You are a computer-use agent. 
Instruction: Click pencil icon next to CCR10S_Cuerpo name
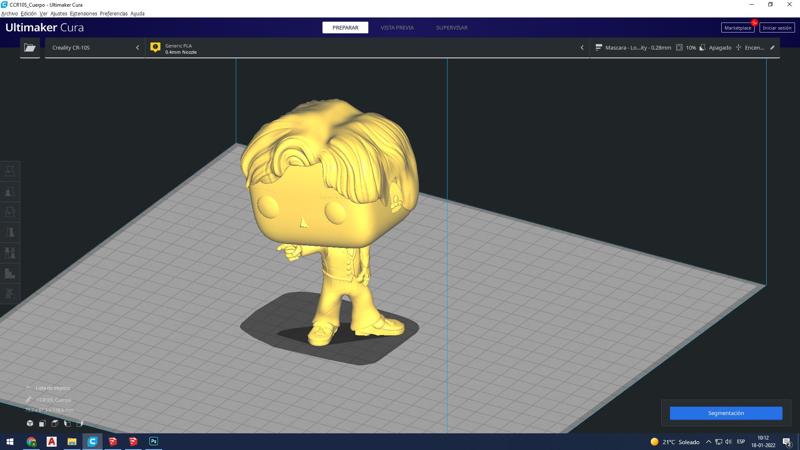coord(29,400)
